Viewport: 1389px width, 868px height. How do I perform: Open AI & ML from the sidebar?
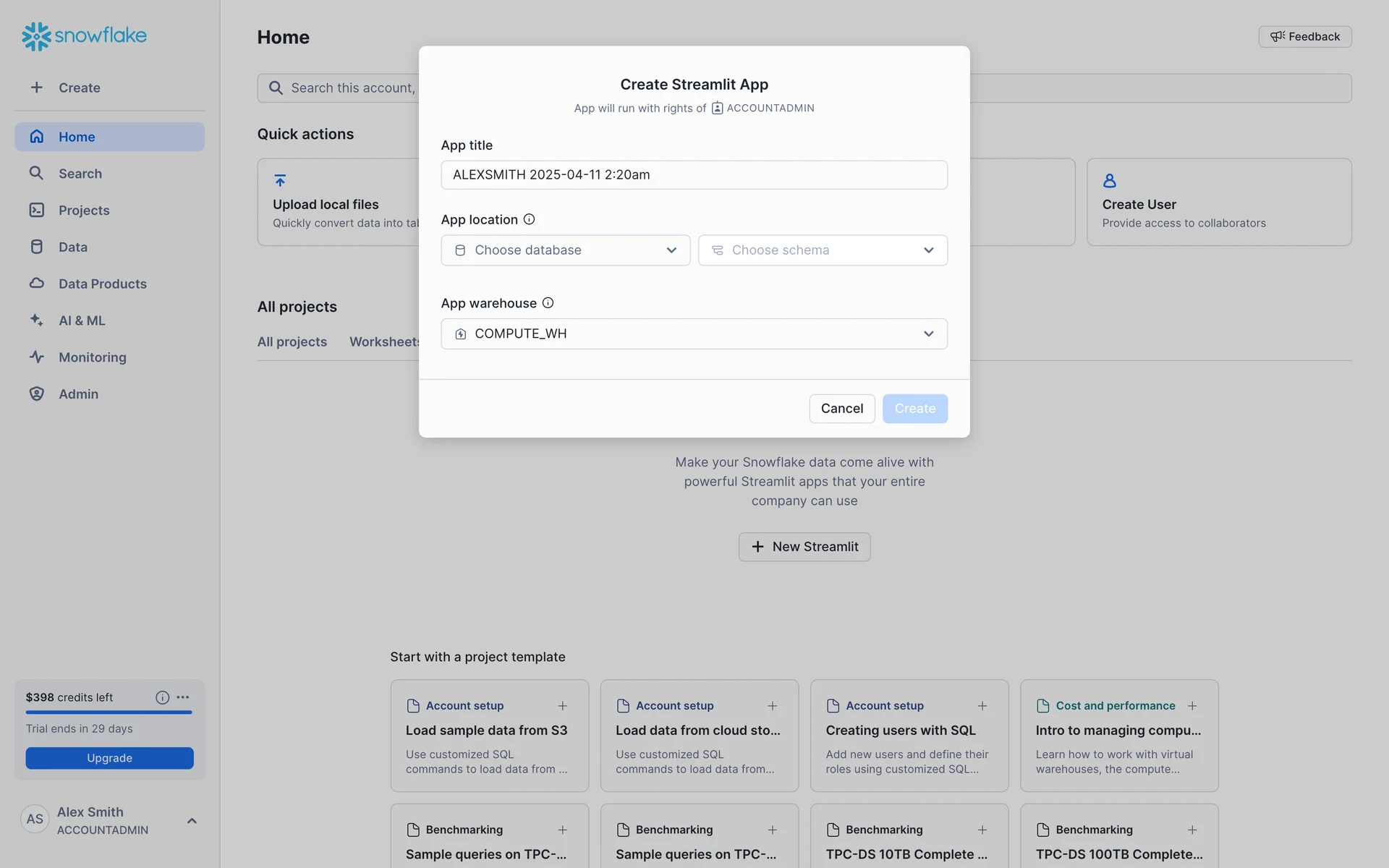82,320
